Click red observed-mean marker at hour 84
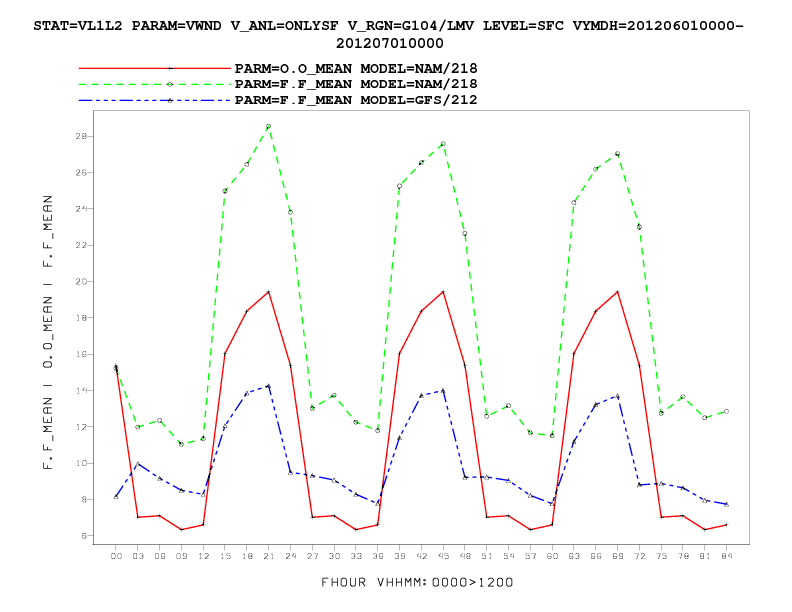This screenshot has height=612, width=792. 726,525
